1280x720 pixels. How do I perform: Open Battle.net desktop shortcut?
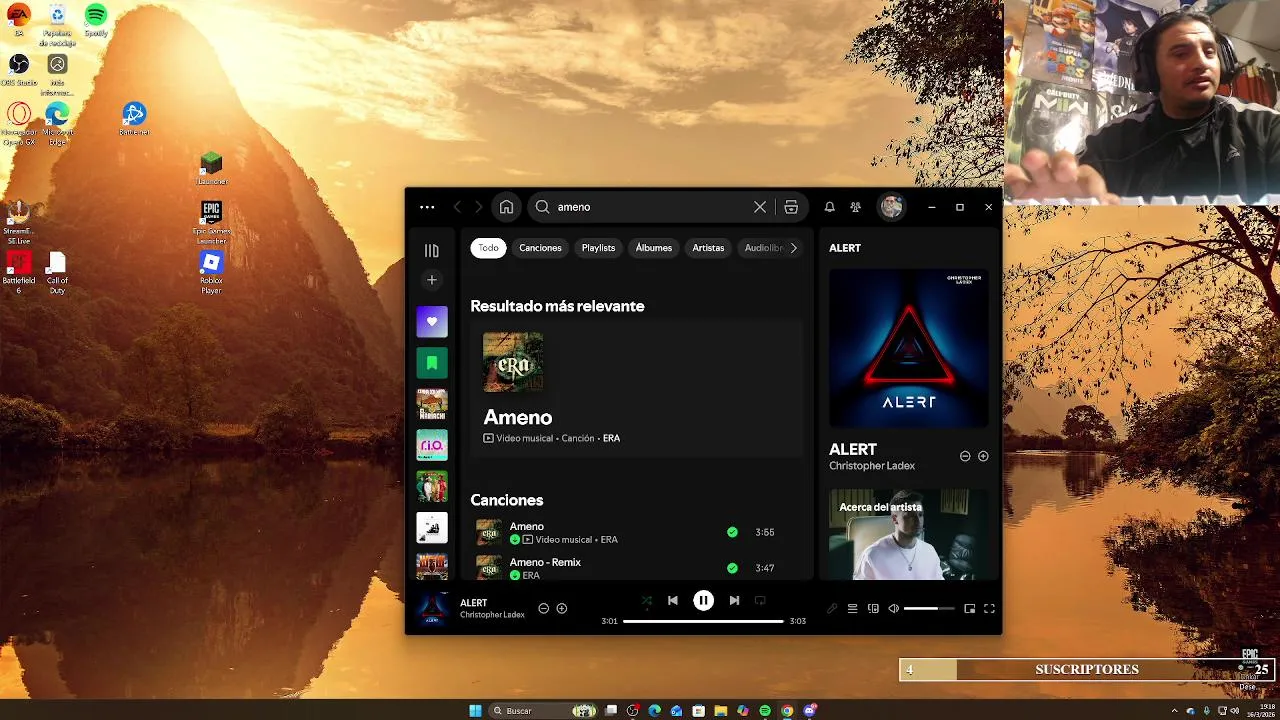[x=134, y=118]
